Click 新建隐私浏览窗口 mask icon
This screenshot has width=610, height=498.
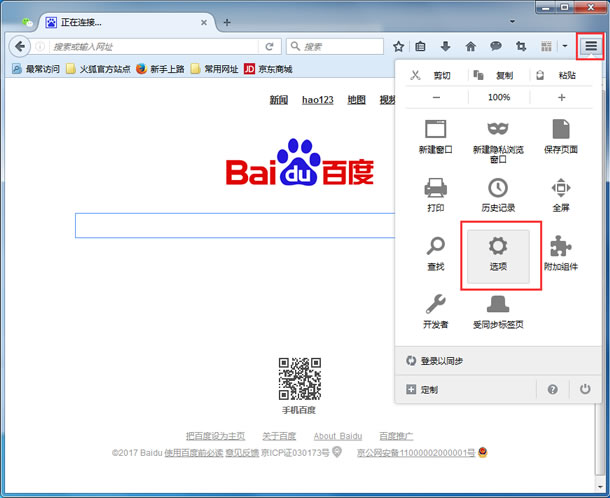[x=498, y=128]
